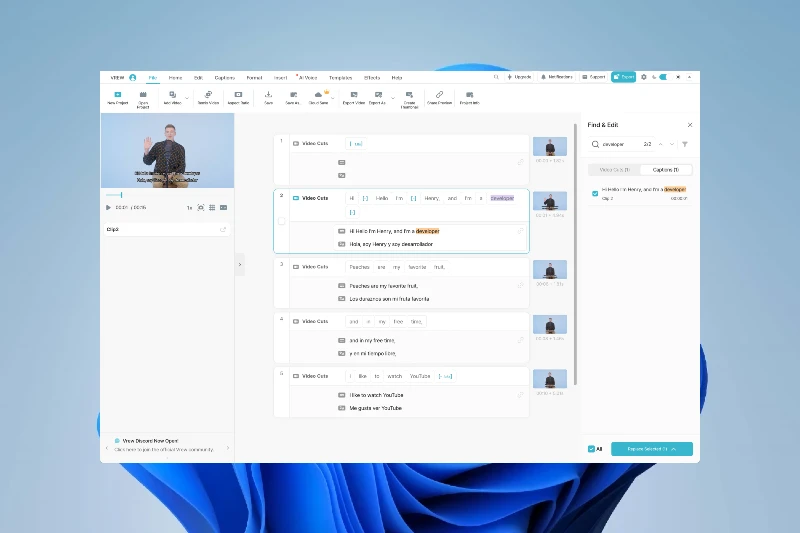Toggle the dark mode switch in top bar

[662, 77]
